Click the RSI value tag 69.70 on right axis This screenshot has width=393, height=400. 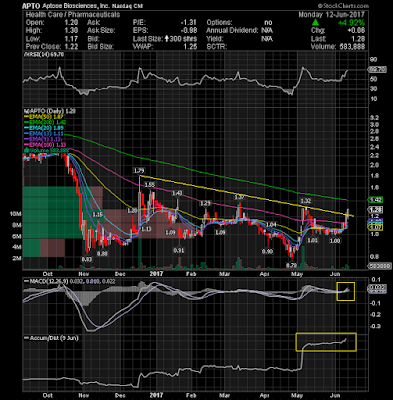click(377, 70)
